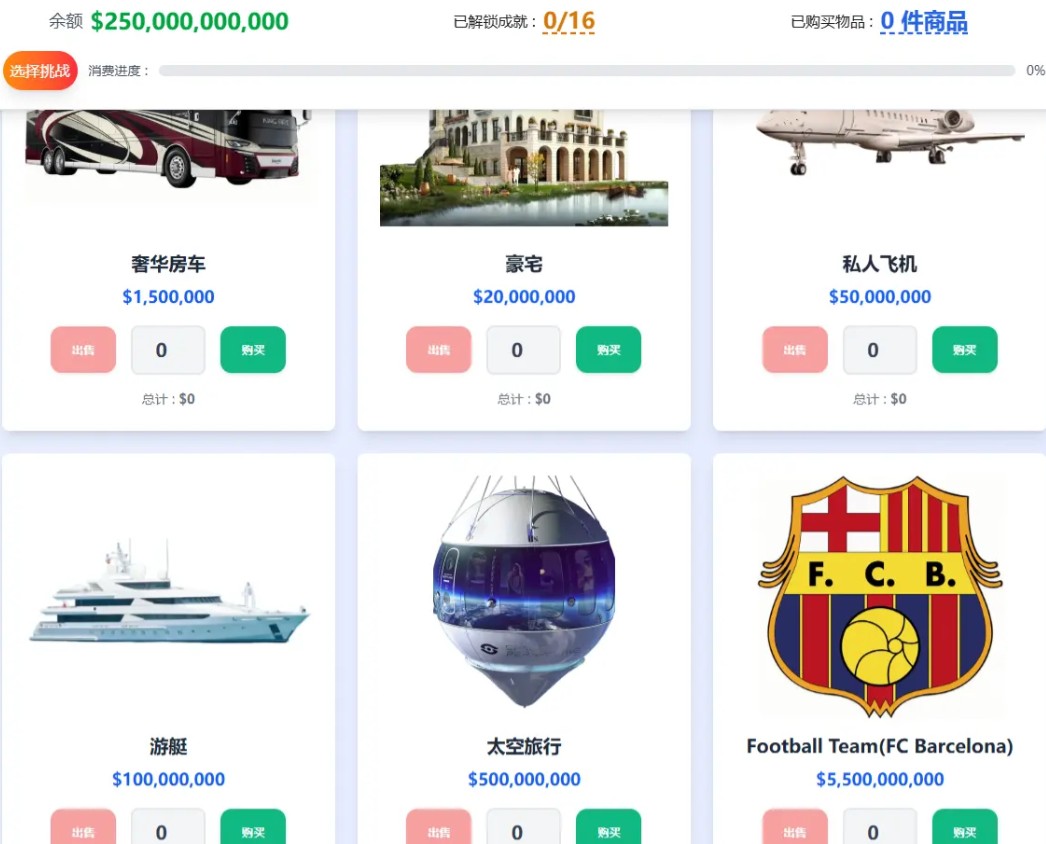Viewport: 1046px width, 844px height.
Task: Purchase the 私人飞机 private jet
Action: (x=965, y=350)
